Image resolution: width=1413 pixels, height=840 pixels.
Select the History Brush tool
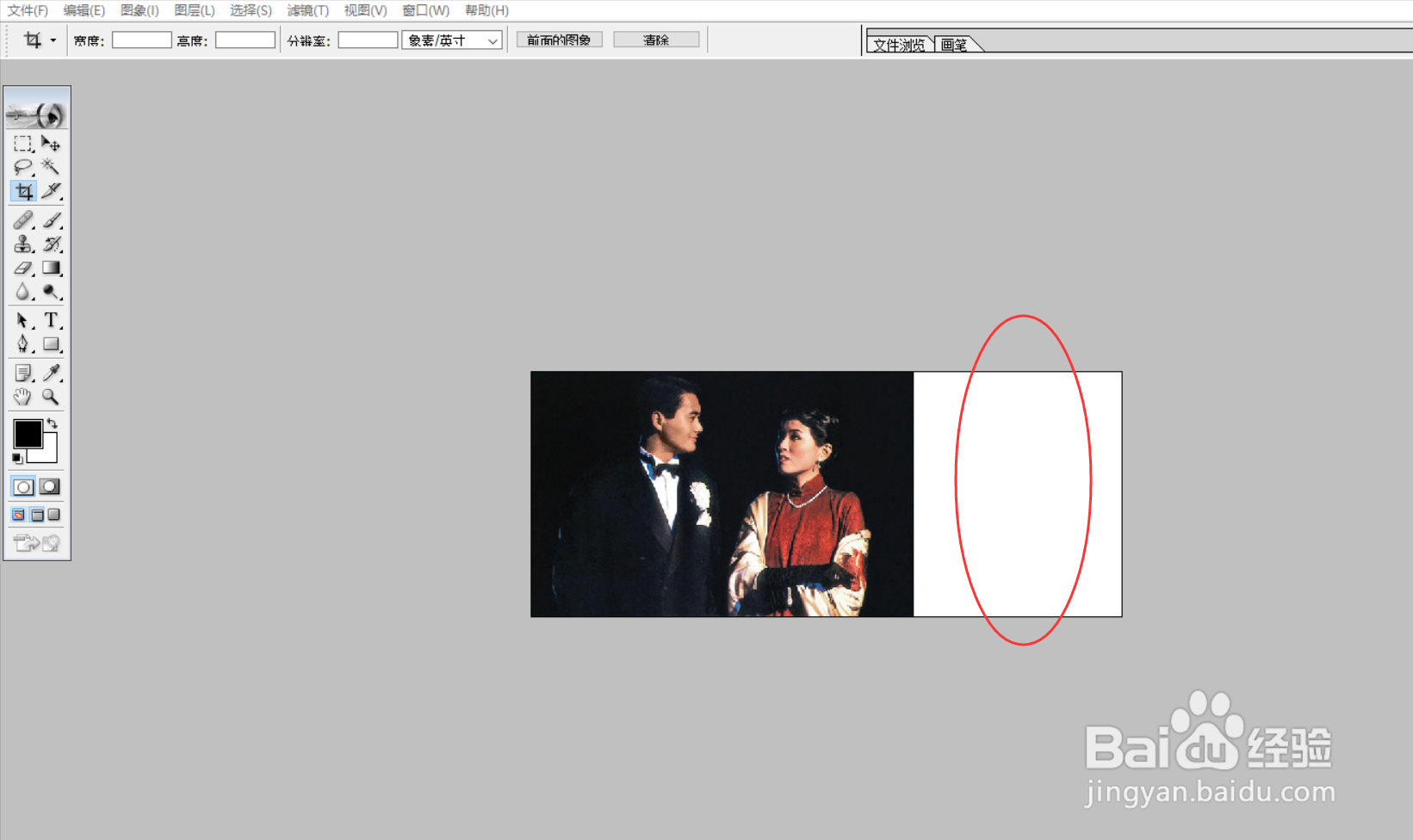click(x=52, y=244)
